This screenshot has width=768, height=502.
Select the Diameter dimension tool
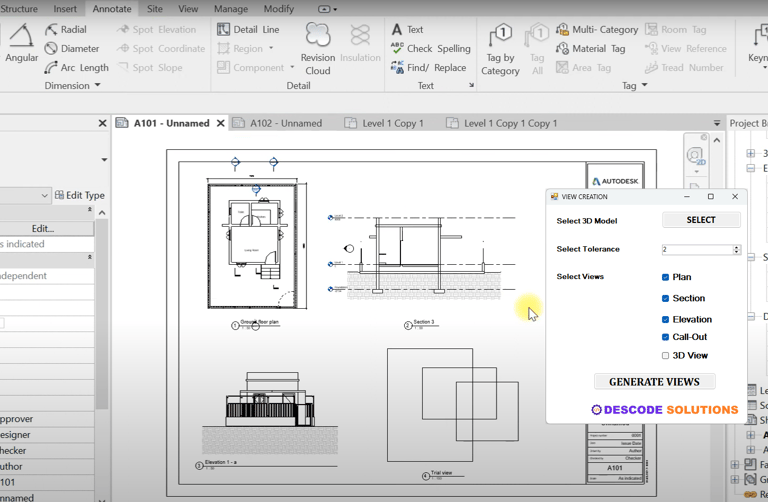pos(72,48)
